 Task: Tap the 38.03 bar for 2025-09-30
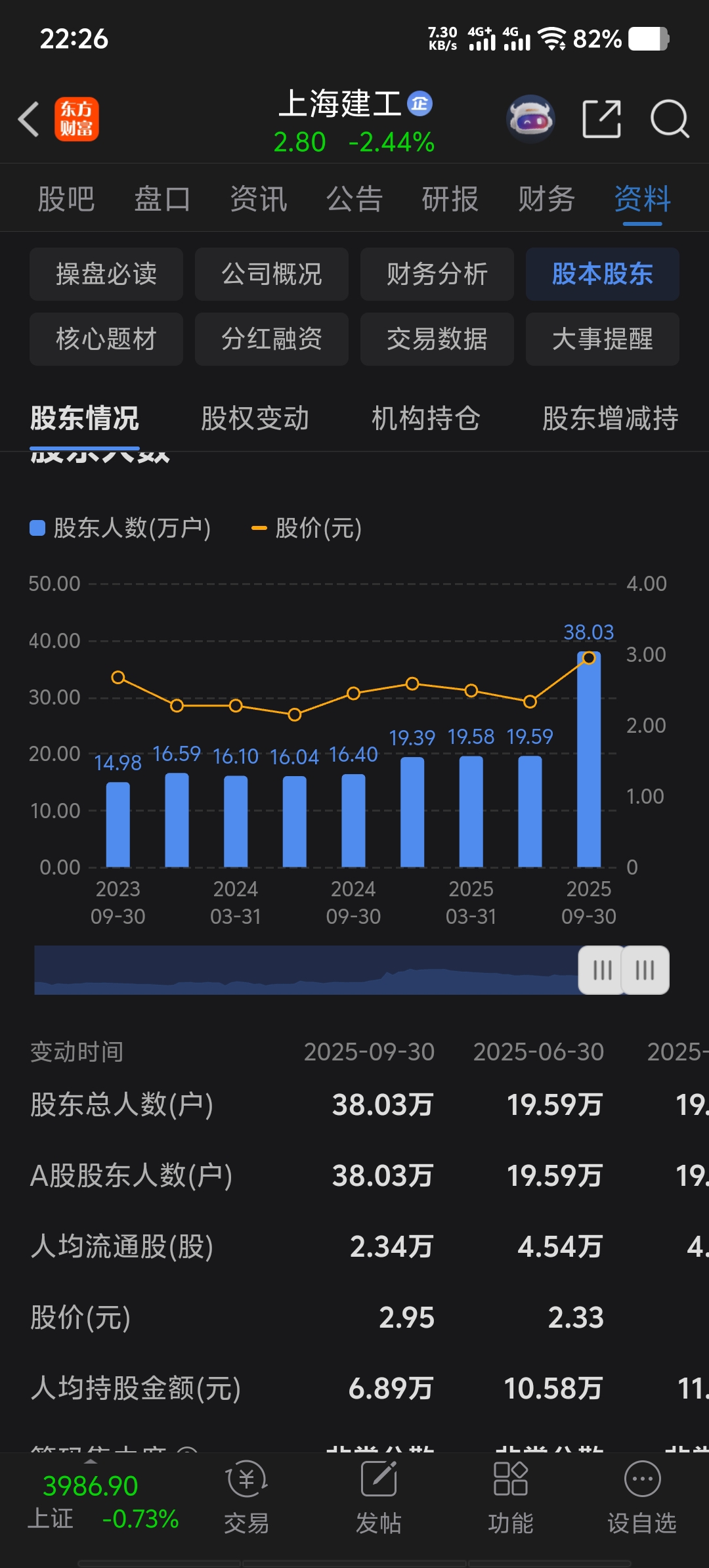pyautogui.click(x=589, y=759)
